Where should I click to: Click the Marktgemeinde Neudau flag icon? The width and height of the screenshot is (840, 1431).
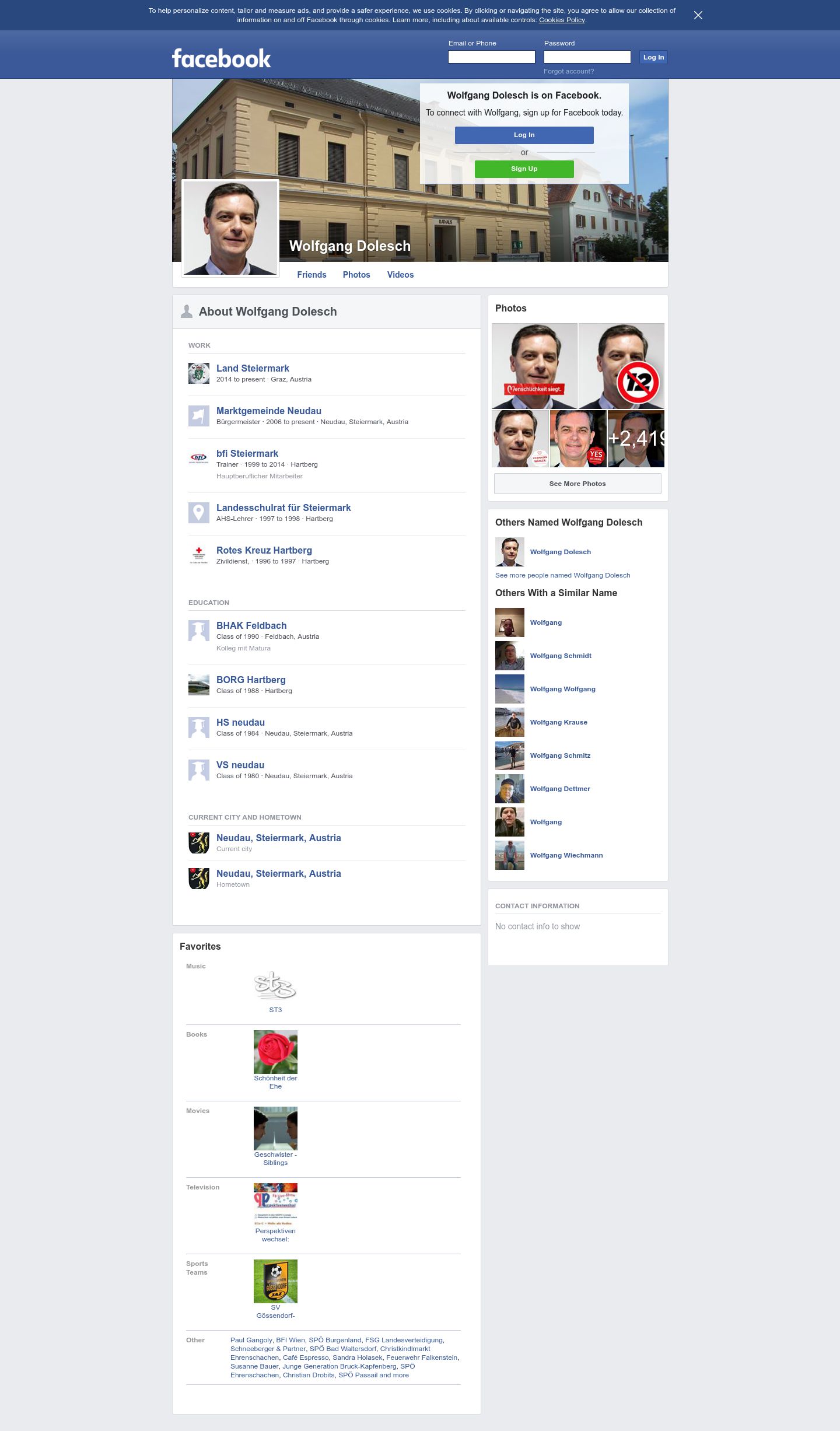(x=199, y=416)
